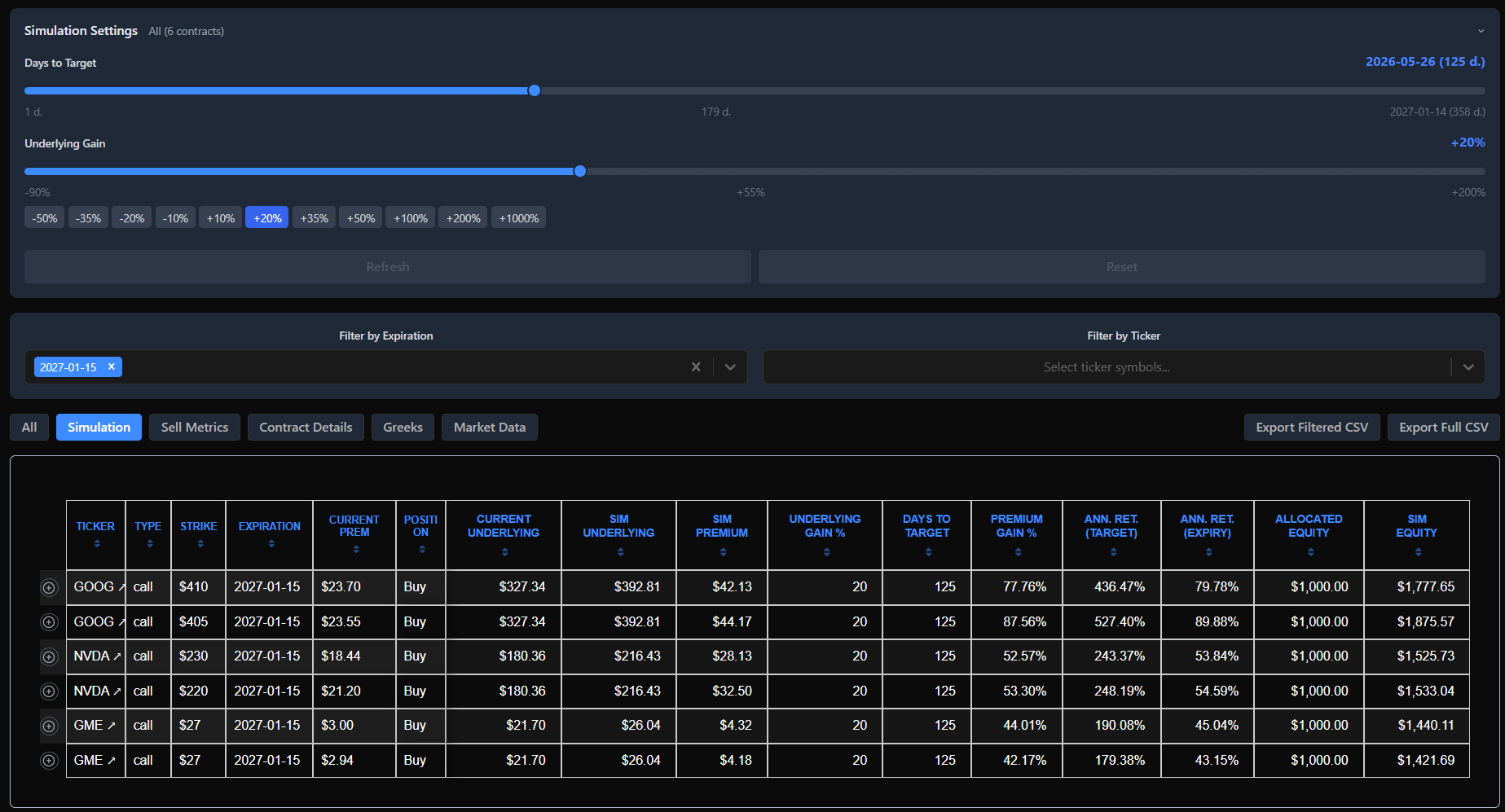Switch to the Greeks tab
This screenshot has width=1505, height=812.
point(403,427)
